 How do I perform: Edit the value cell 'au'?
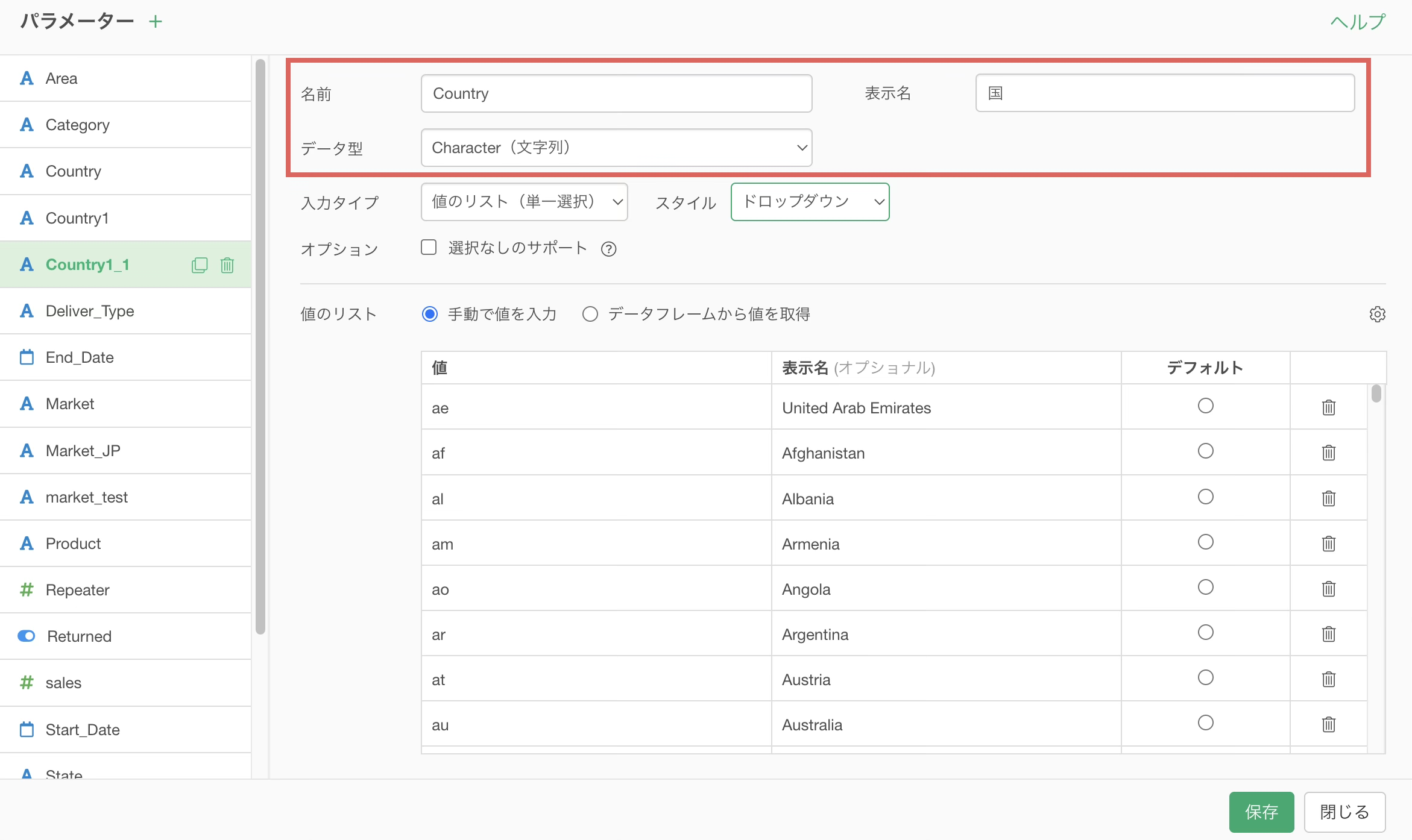coord(596,724)
